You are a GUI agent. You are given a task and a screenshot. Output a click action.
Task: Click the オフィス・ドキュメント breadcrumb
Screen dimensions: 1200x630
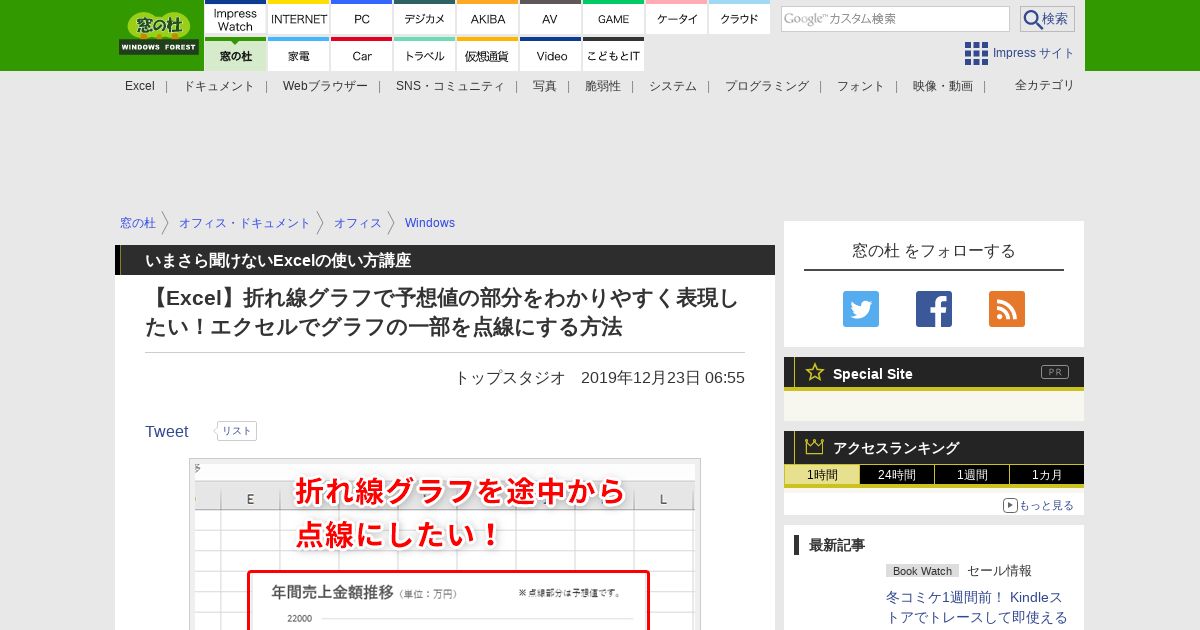[245, 223]
